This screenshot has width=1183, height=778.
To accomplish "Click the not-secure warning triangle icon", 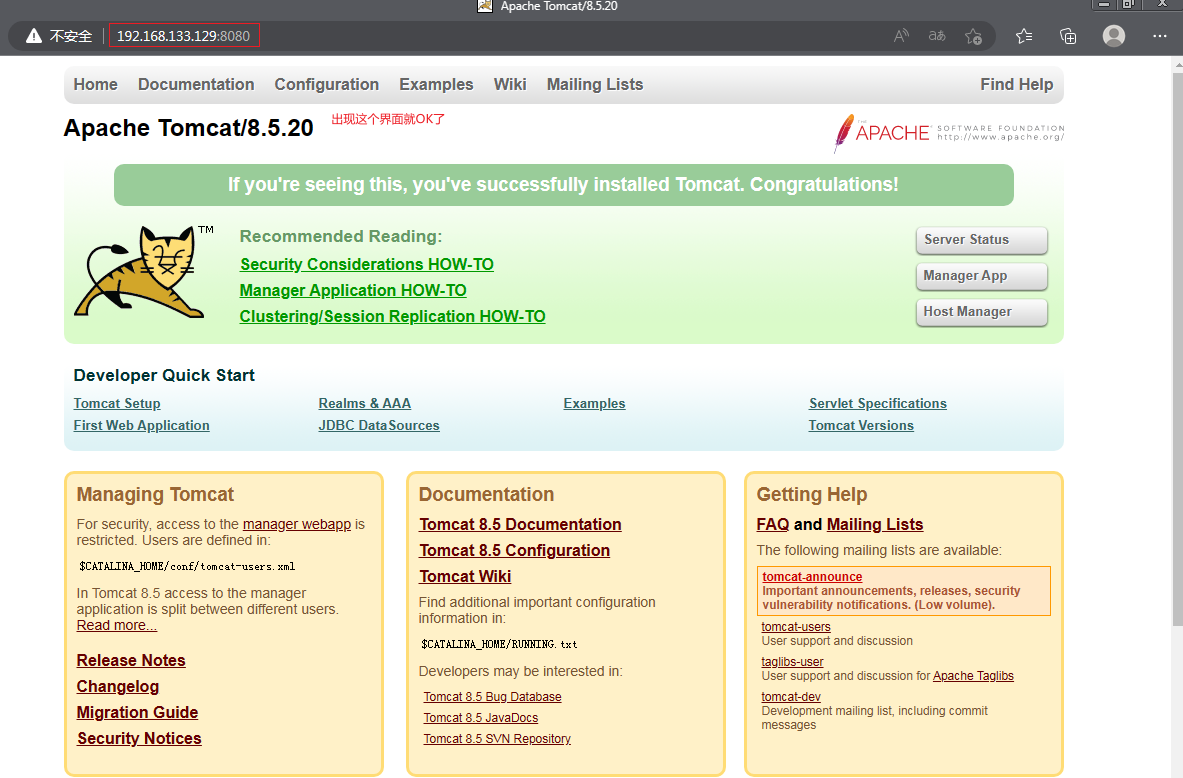I will click(x=34, y=36).
